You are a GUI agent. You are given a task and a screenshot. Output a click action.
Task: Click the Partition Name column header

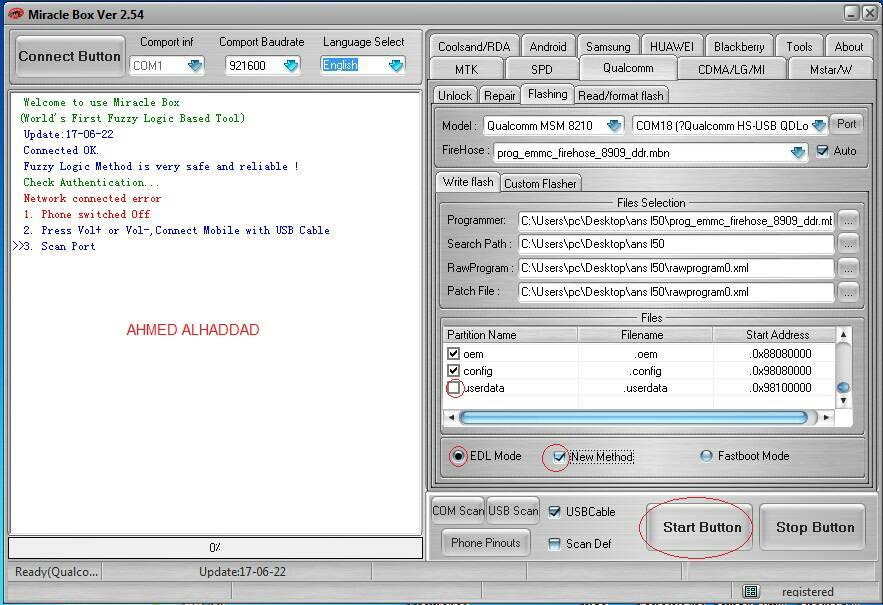point(510,335)
